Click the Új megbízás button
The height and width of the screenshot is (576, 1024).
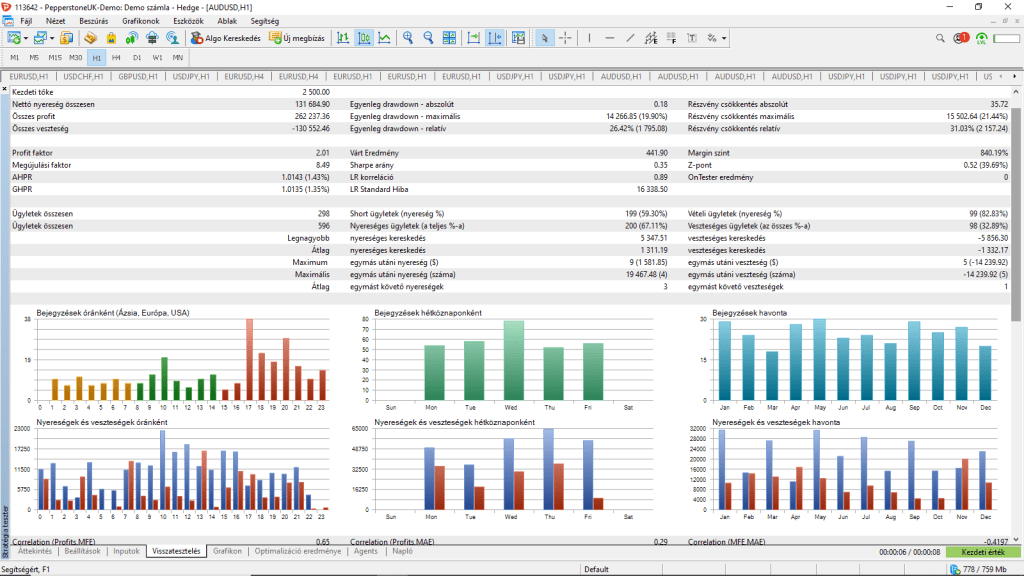[297, 38]
